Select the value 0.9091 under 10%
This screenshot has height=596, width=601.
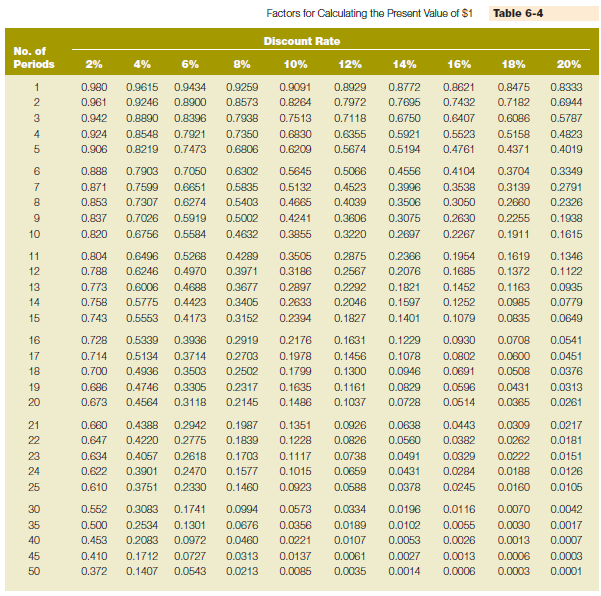coord(295,87)
